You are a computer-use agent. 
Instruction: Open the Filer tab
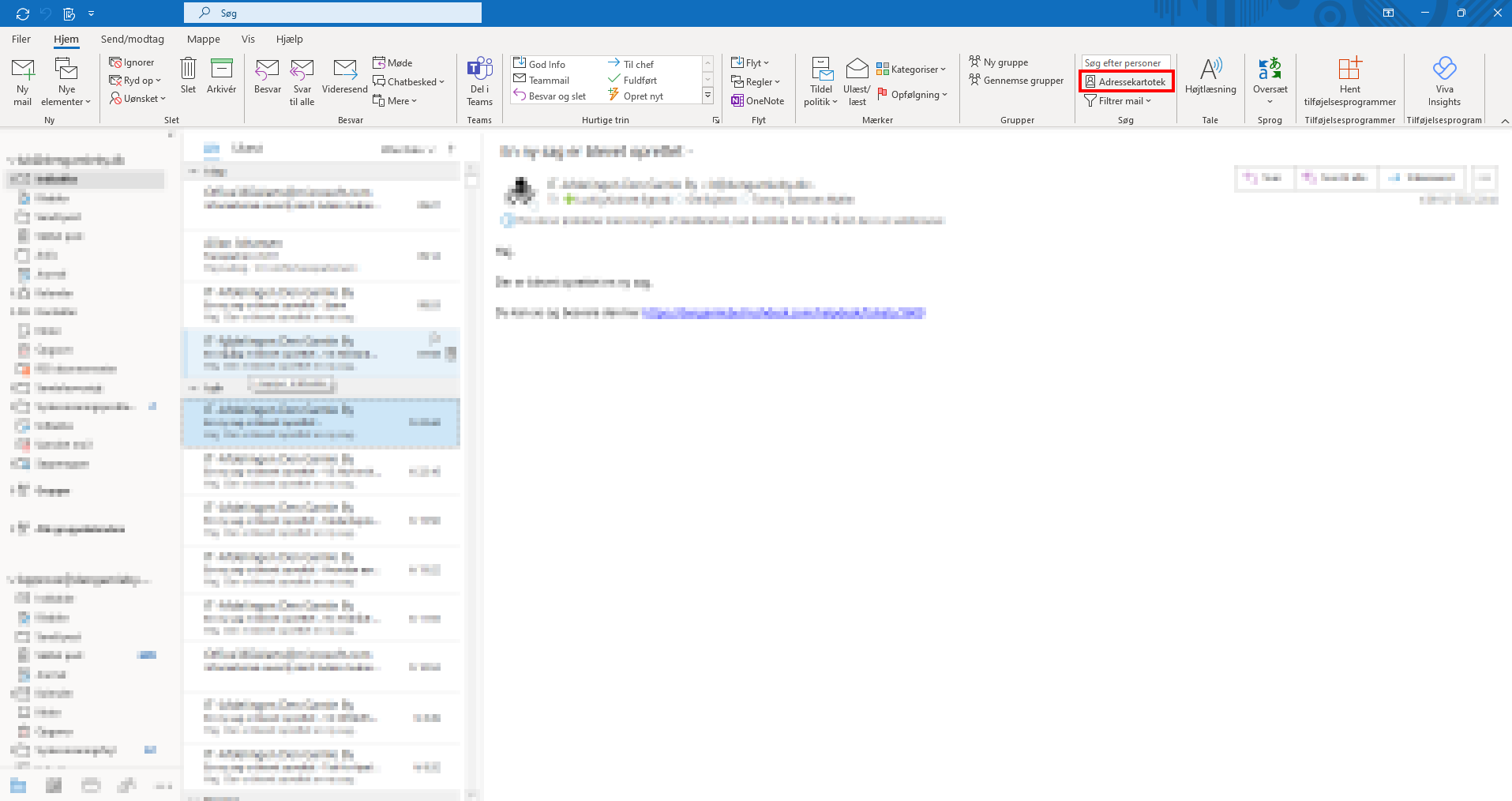coord(21,39)
